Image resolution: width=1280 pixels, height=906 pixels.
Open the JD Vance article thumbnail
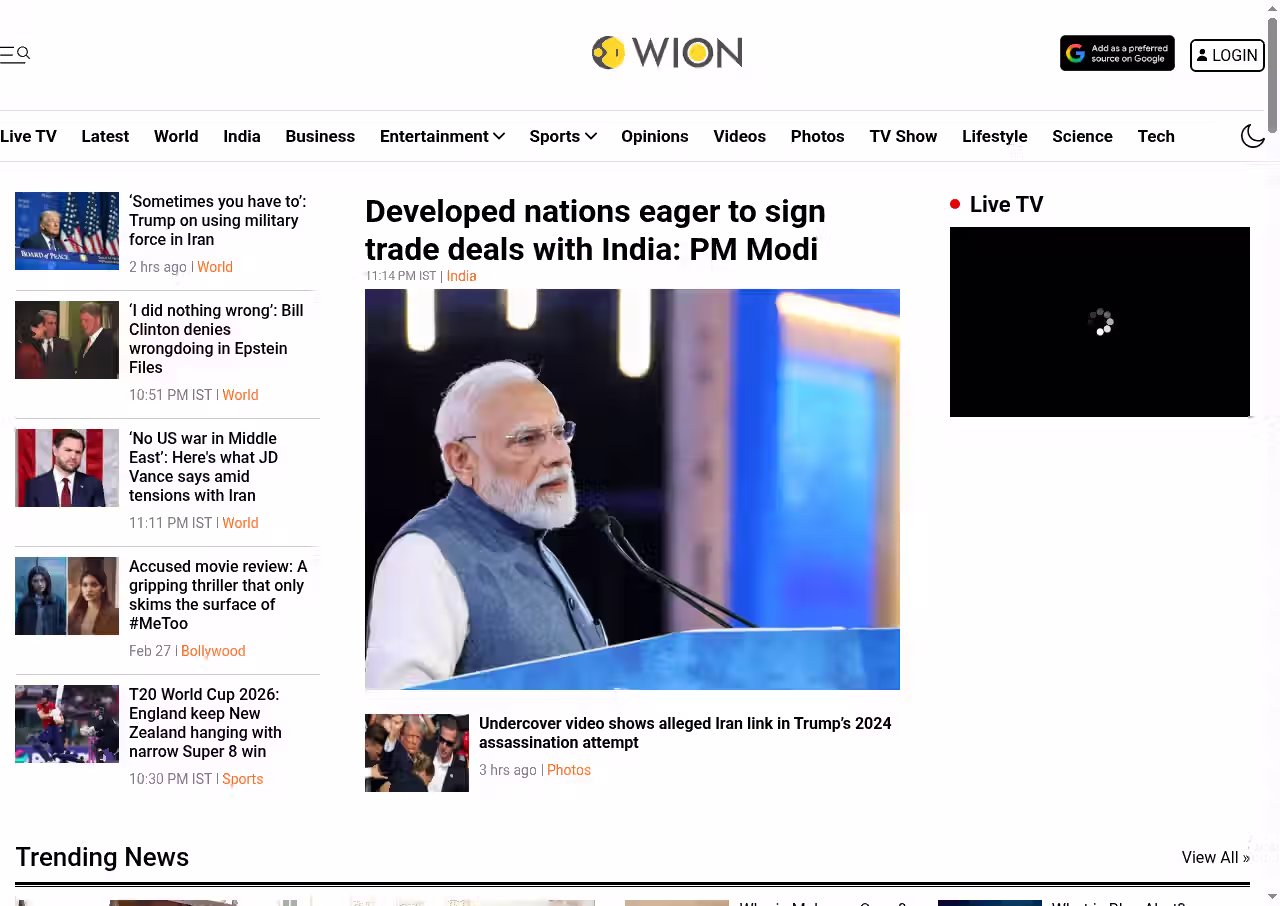point(67,468)
